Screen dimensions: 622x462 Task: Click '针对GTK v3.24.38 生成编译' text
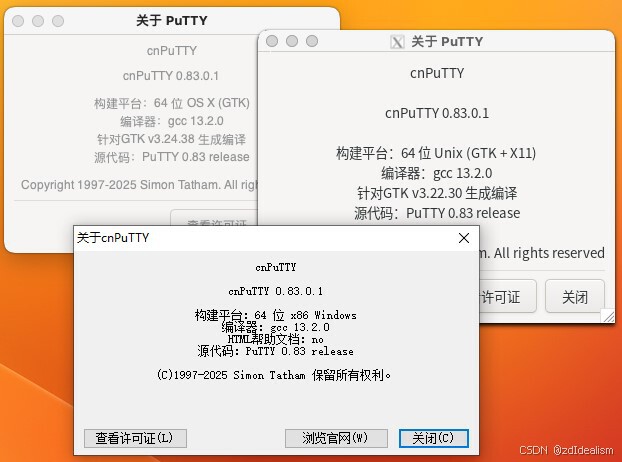point(171,139)
